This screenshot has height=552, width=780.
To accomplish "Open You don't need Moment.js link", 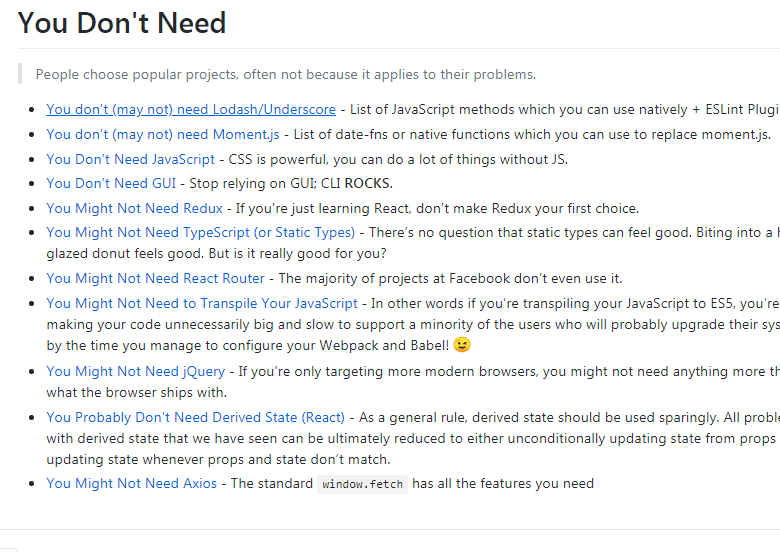I will (163, 134).
